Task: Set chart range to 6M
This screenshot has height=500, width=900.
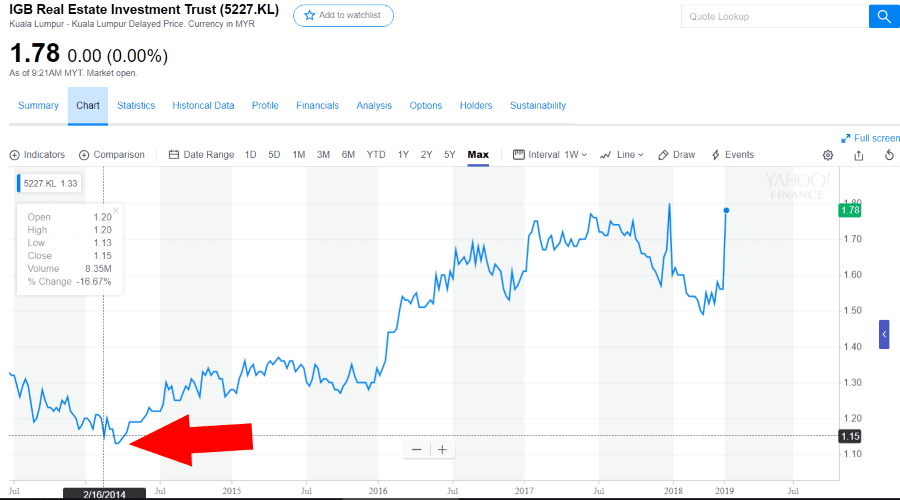Action: [x=348, y=155]
